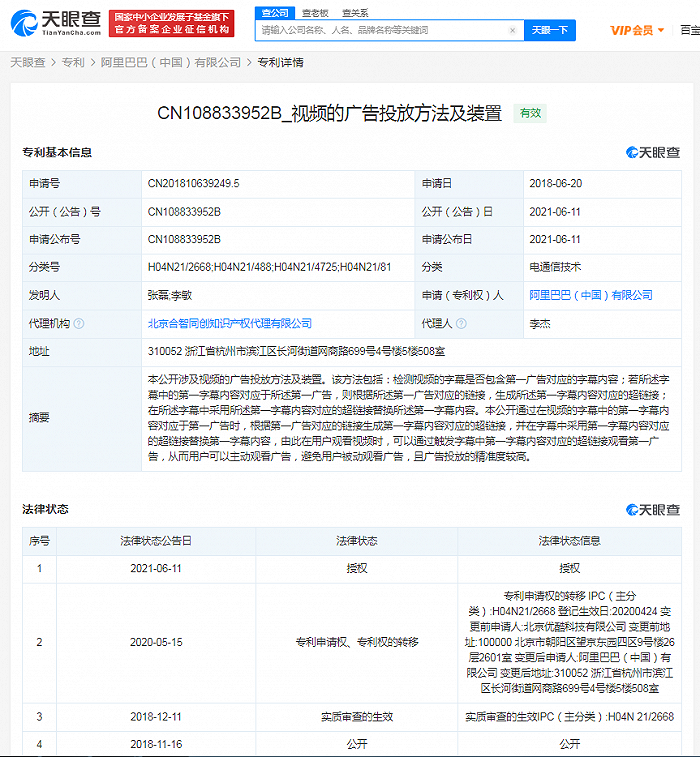Open 北京合智同创知识产权代理有限公司 agency link

(230, 323)
